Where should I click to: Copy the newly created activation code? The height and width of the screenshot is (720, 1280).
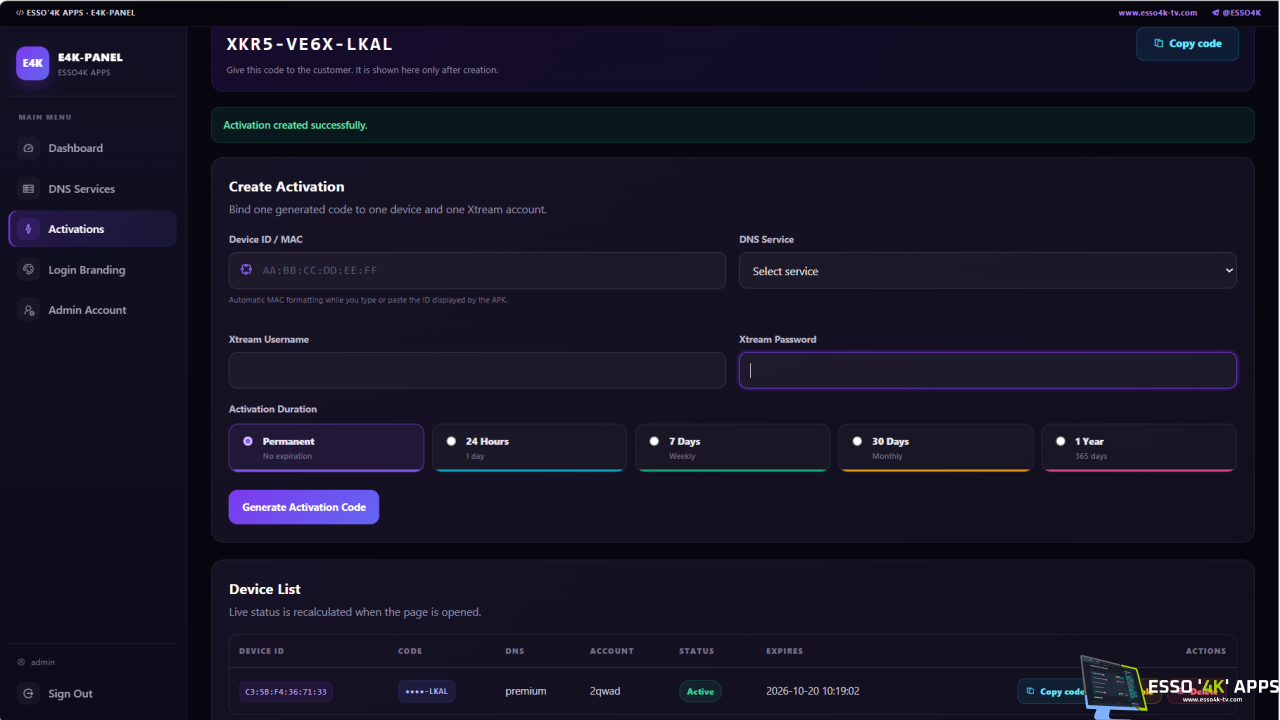[x=1187, y=44]
